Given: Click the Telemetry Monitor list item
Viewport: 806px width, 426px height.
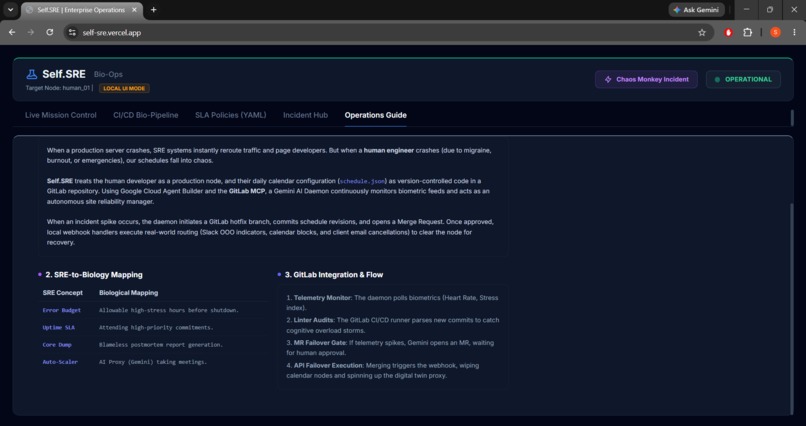Looking at the screenshot, I should click(392, 303).
